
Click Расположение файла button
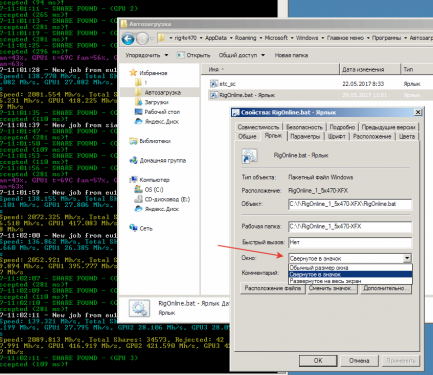272,288
